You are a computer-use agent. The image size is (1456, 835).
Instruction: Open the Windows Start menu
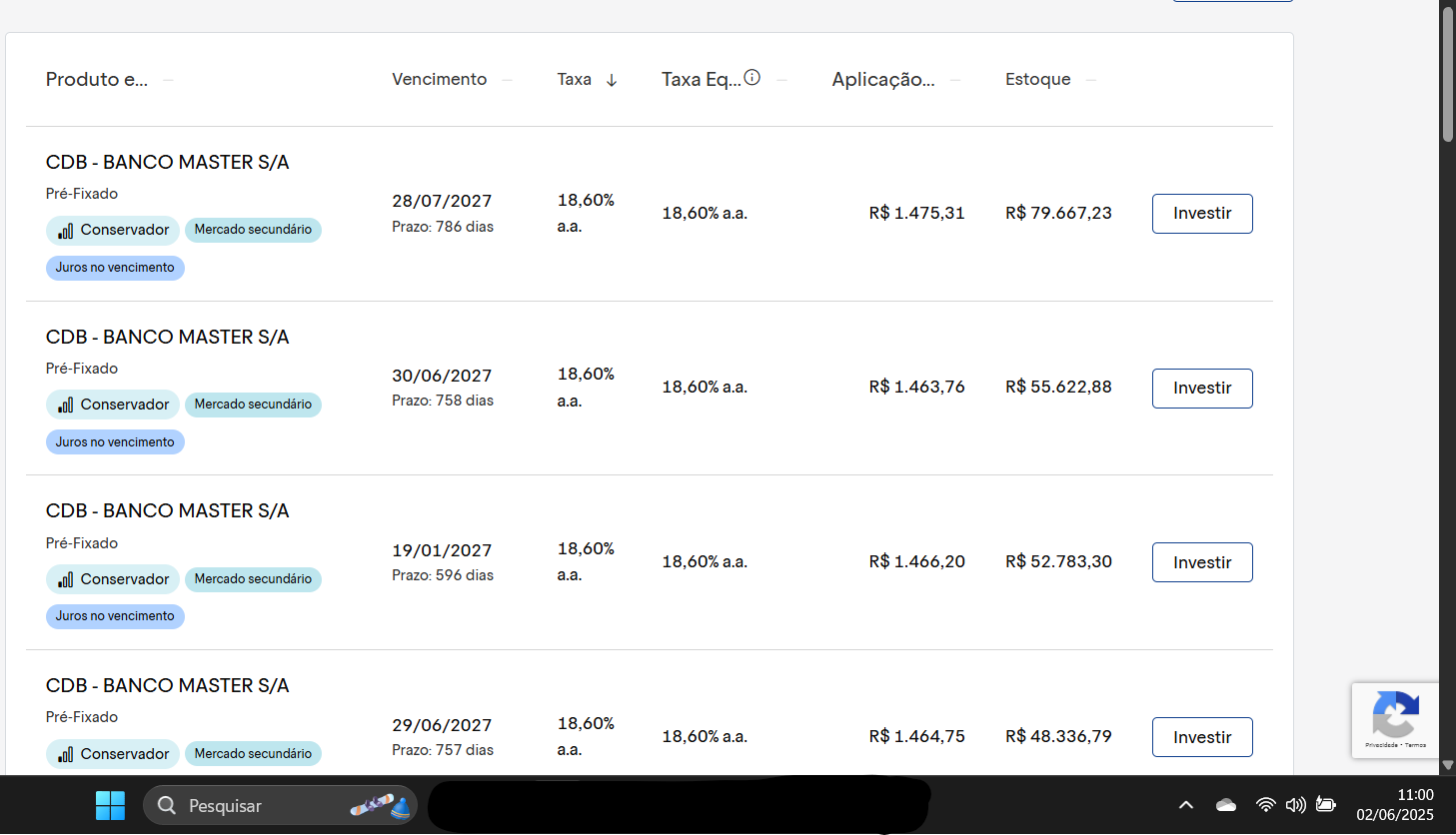click(x=110, y=805)
